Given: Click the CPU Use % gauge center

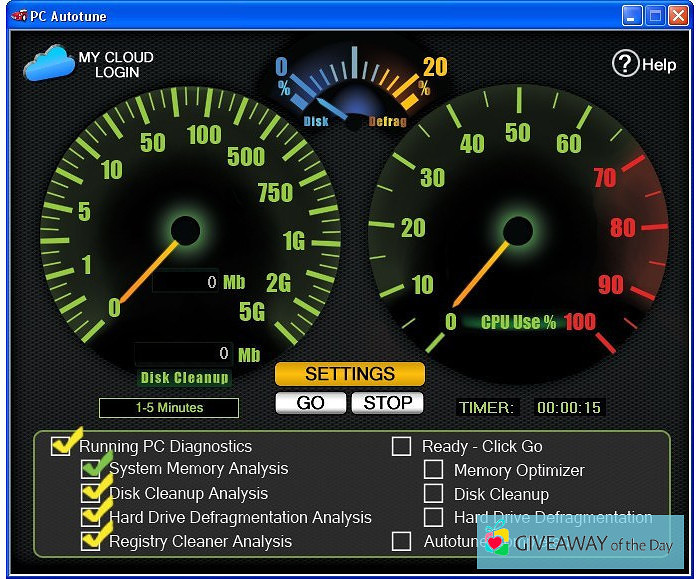Looking at the screenshot, I should 517,231.
